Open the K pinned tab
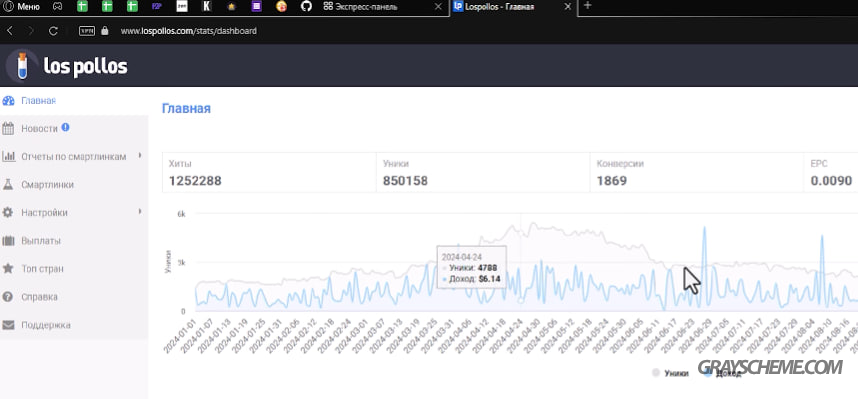Viewport: 858px width, 399px height. 207,7
